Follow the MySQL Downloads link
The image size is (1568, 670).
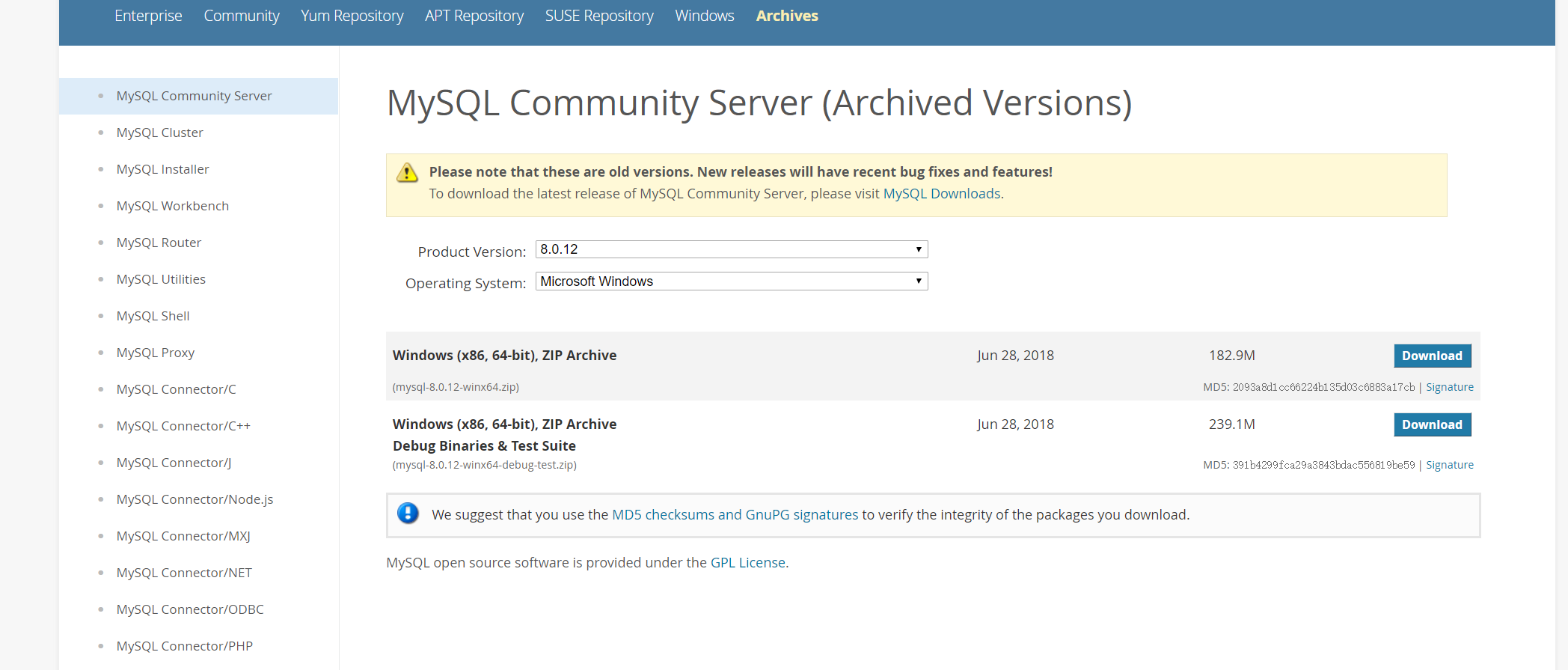tap(942, 194)
